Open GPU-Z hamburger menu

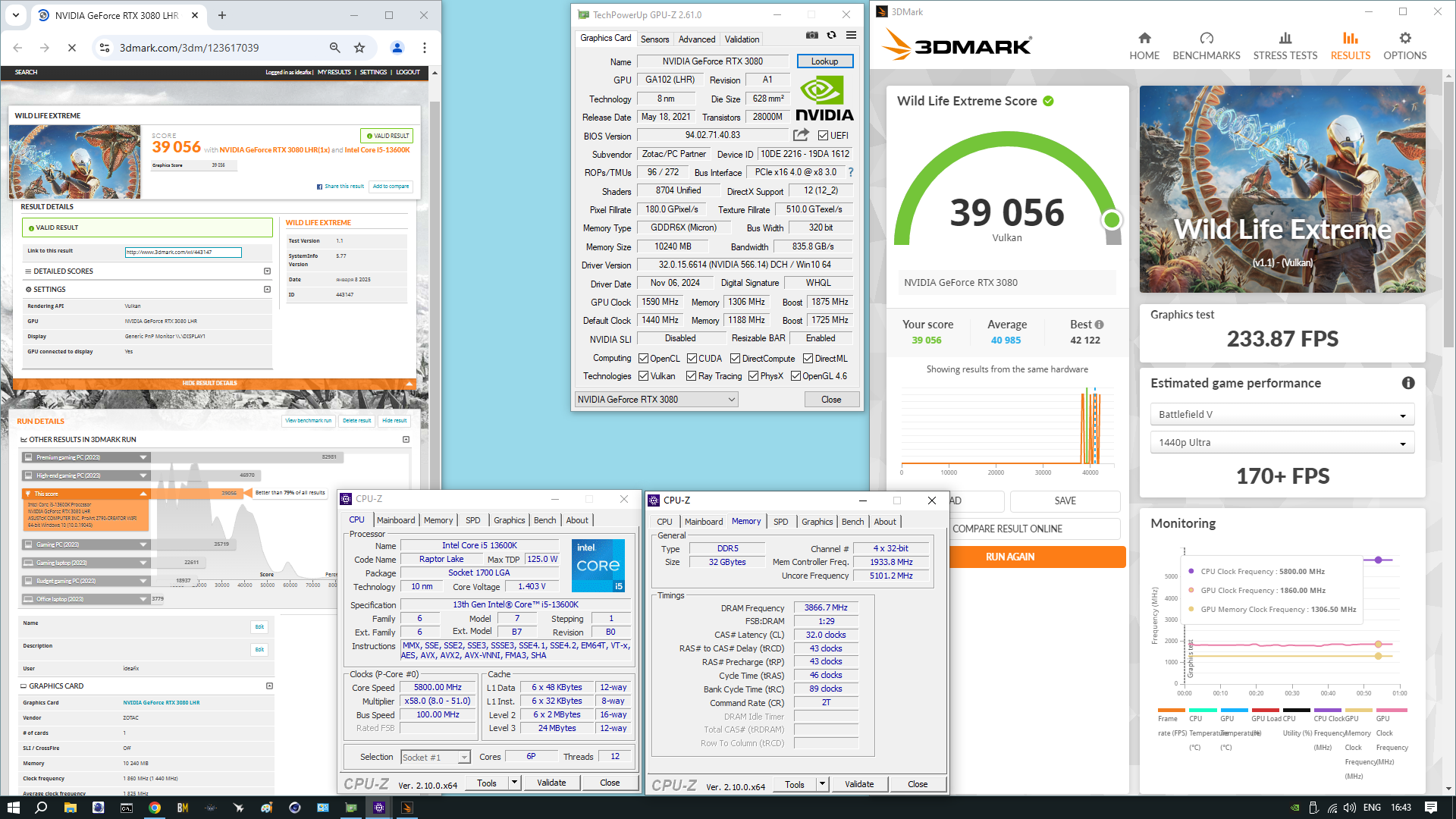852,35
